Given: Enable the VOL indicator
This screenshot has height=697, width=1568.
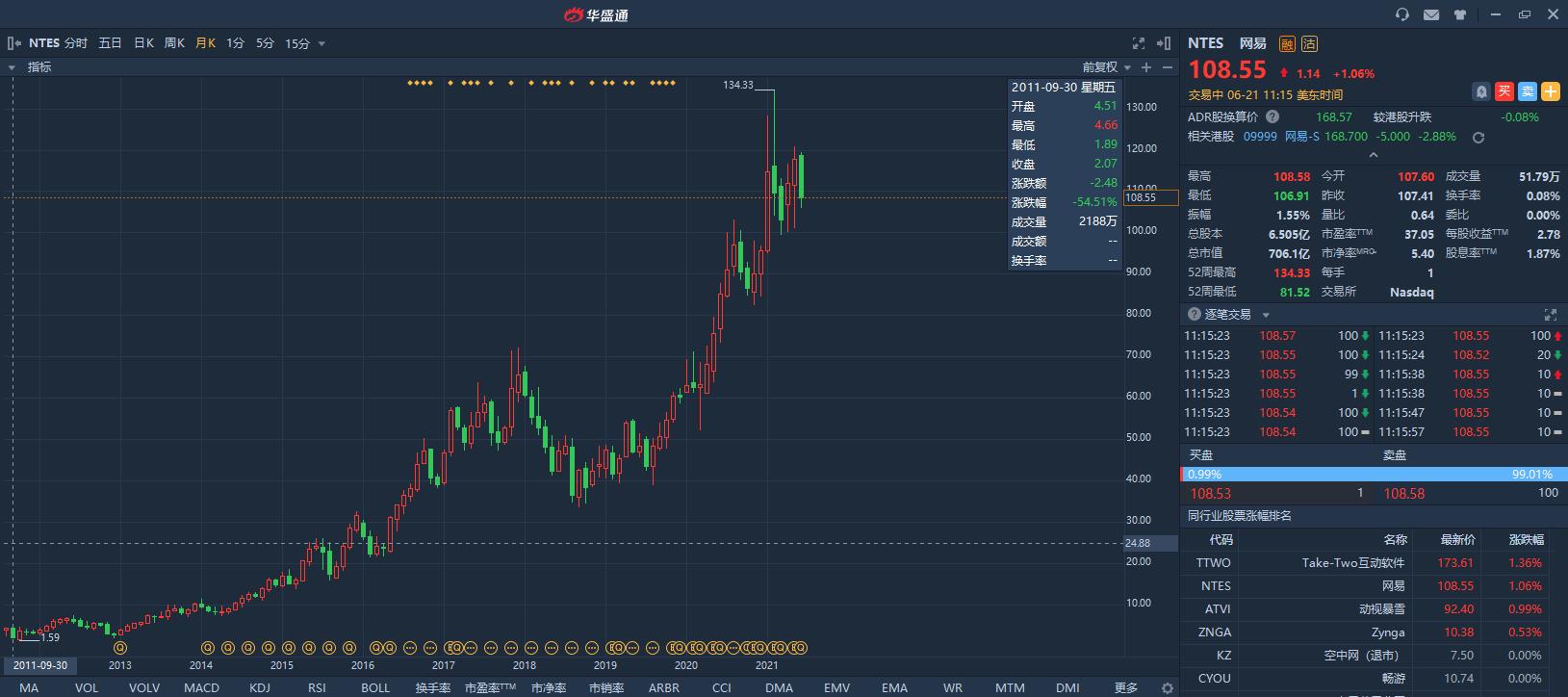Looking at the screenshot, I should tap(87, 688).
